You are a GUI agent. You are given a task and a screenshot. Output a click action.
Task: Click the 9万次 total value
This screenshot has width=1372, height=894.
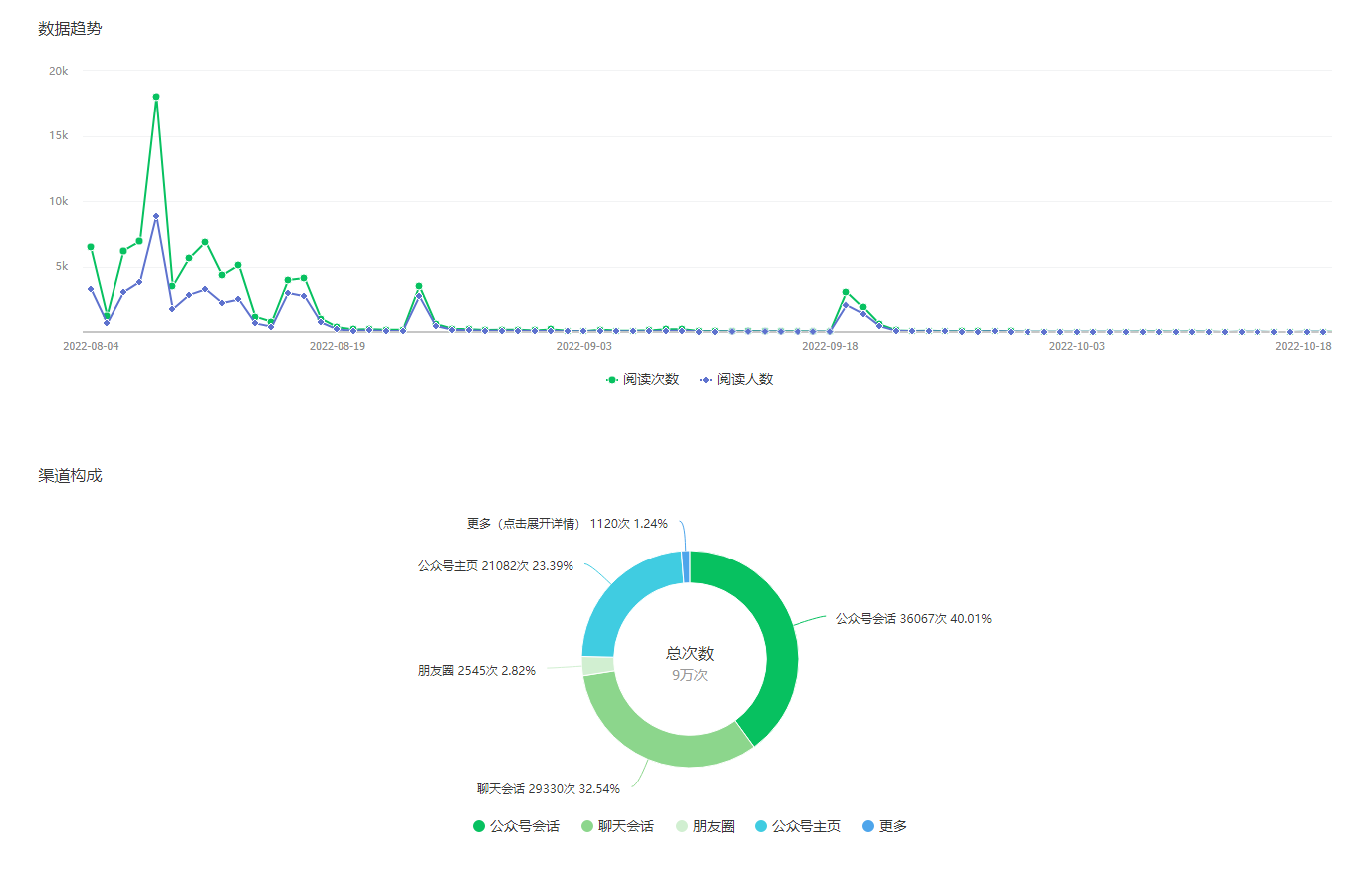(690, 675)
